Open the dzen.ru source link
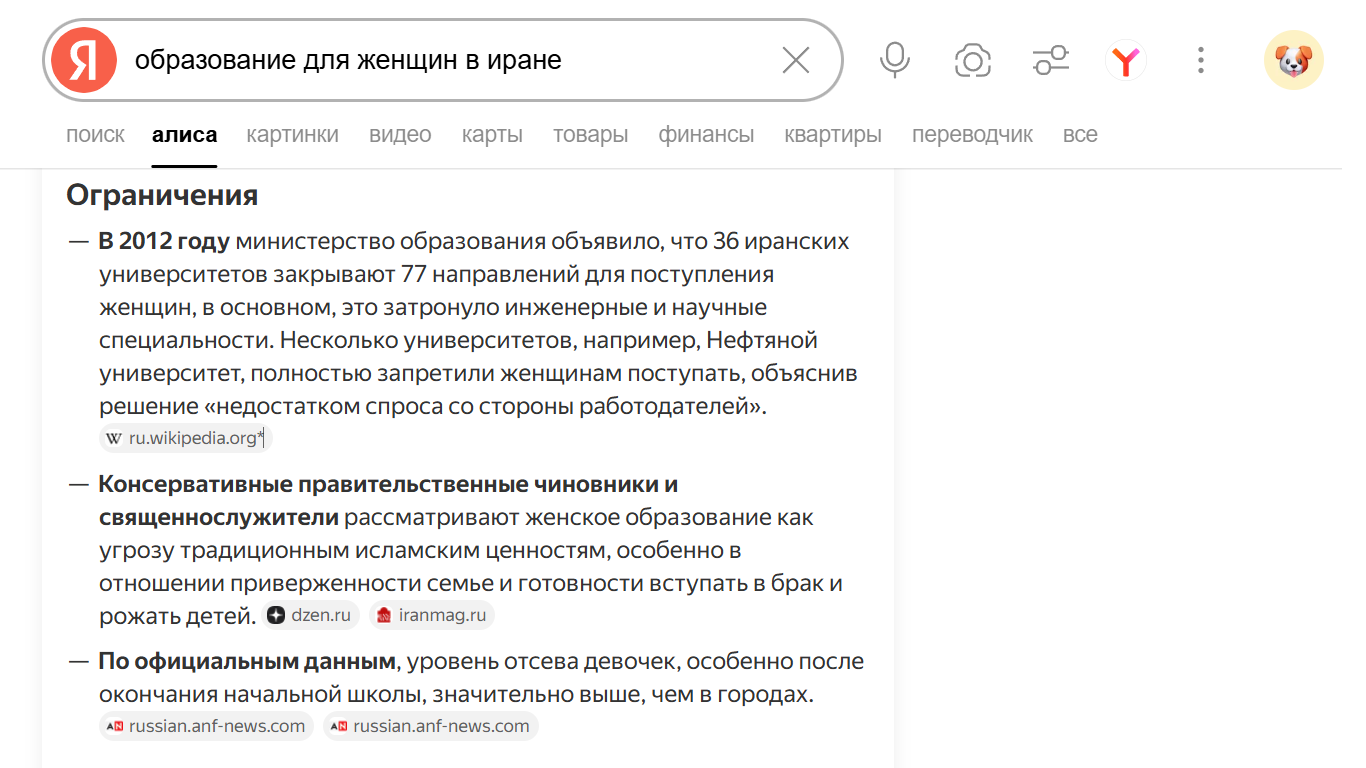This screenshot has width=1366, height=768. point(311,615)
